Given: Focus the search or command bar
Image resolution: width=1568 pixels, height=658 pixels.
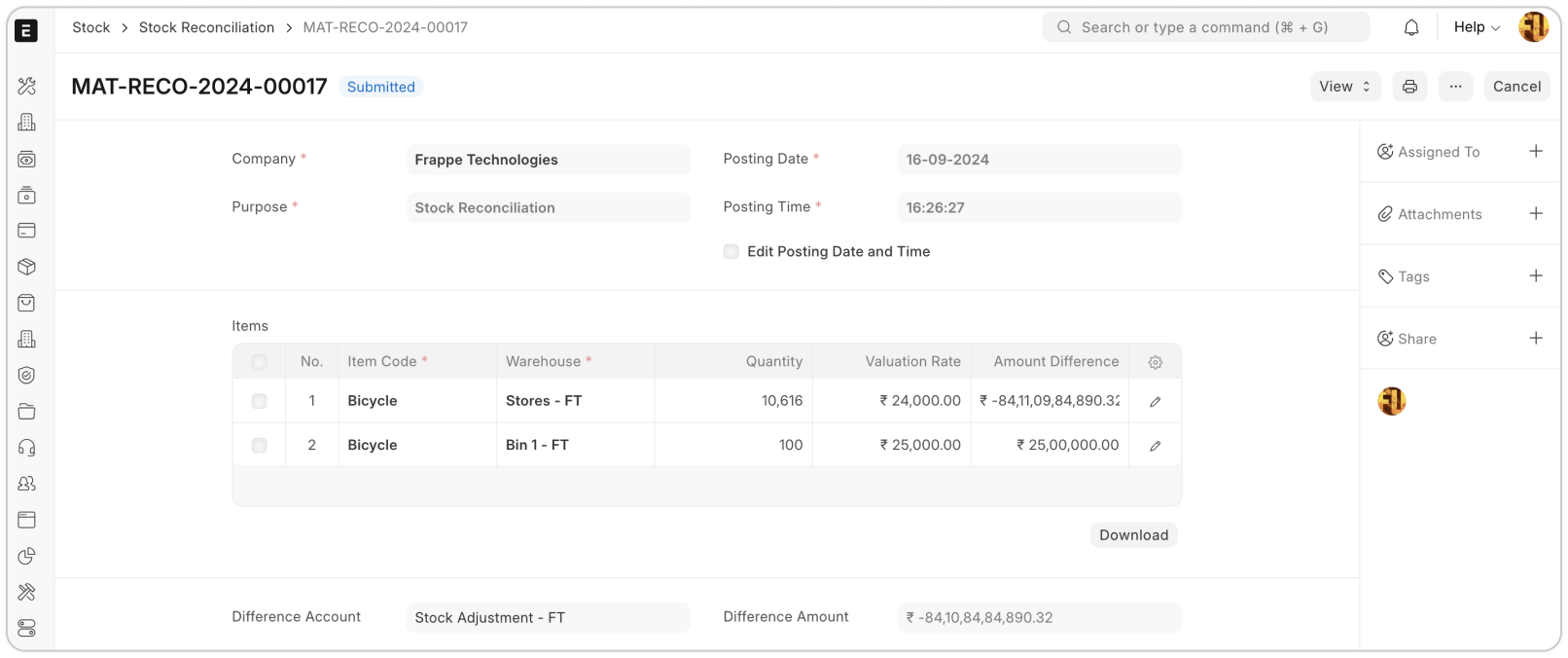Looking at the screenshot, I should (x=1206, y=27).
